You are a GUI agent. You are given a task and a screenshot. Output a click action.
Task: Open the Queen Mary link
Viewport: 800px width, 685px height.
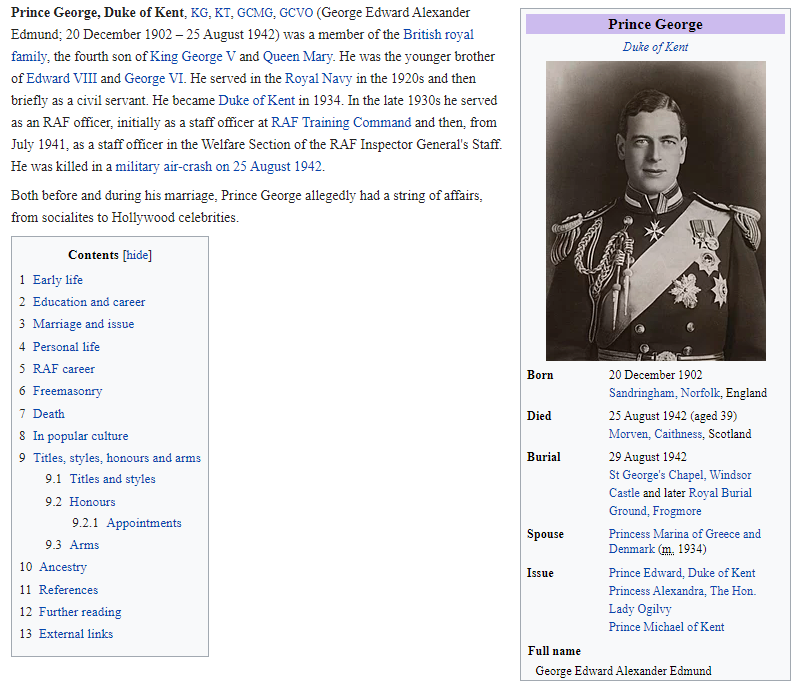297,57
